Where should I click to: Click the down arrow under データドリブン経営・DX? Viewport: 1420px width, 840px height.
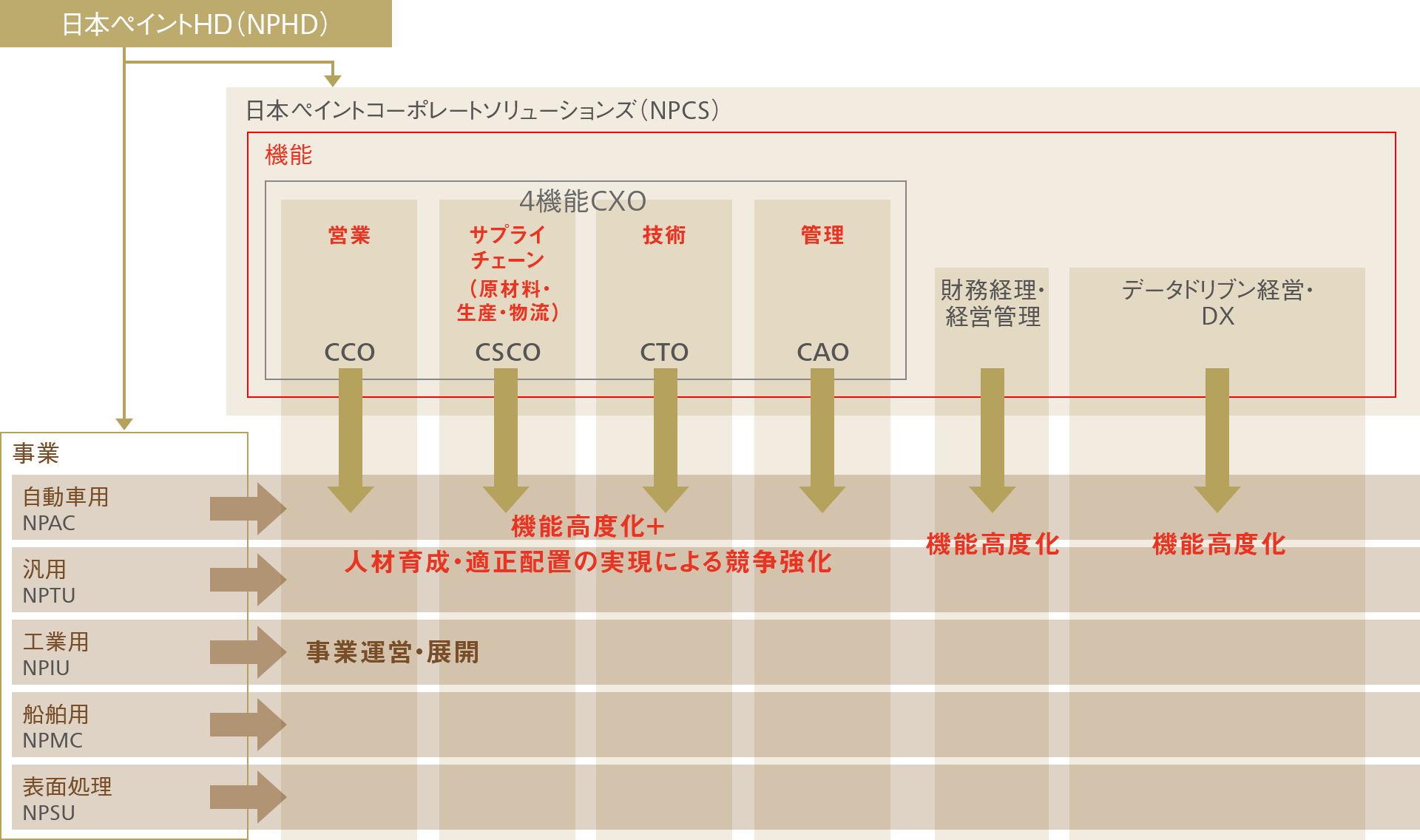pos(1217,441)
